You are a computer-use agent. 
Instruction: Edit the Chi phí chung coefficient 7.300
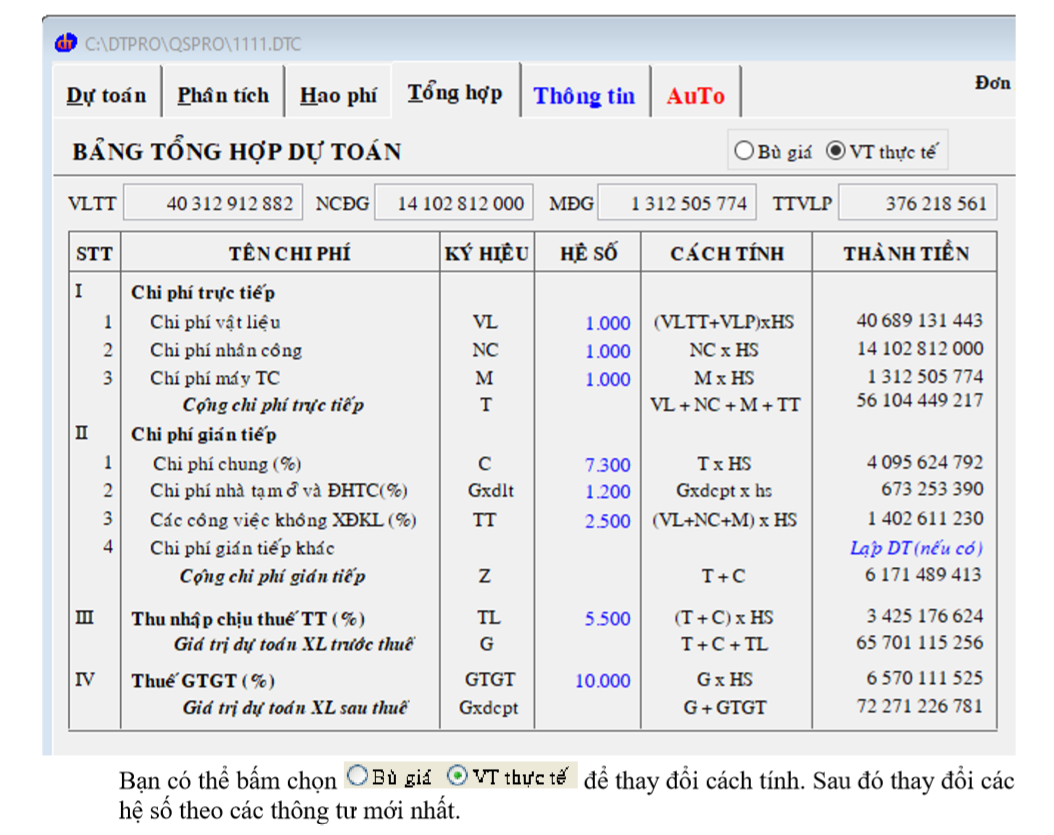pos(607,465)
